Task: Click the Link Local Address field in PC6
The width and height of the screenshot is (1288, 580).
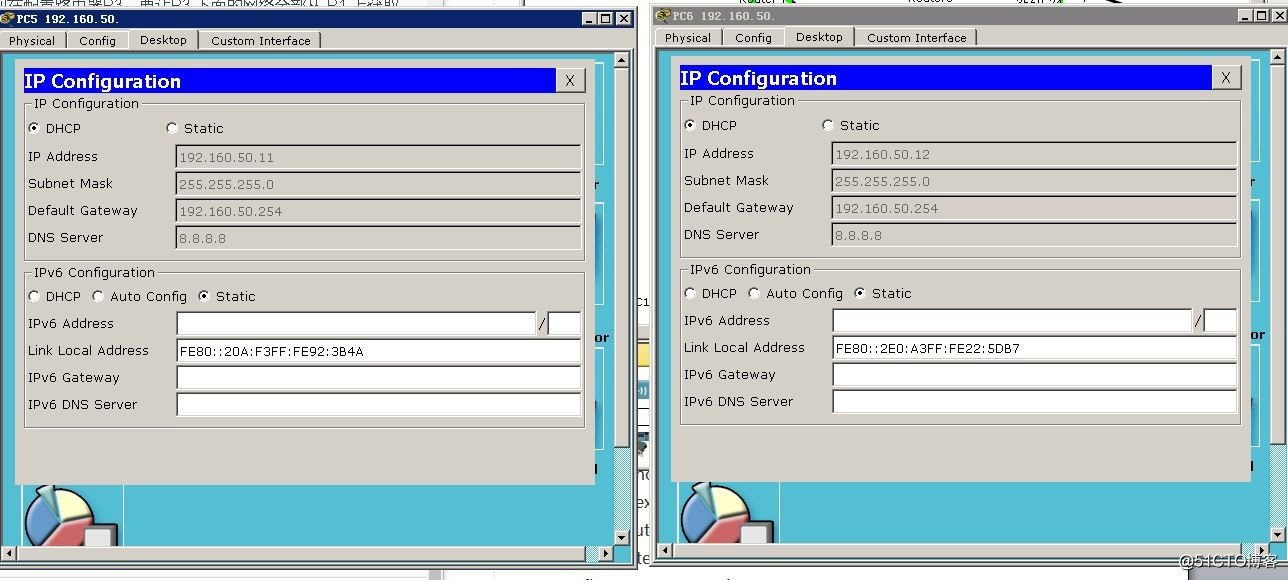Action: 1034,348
